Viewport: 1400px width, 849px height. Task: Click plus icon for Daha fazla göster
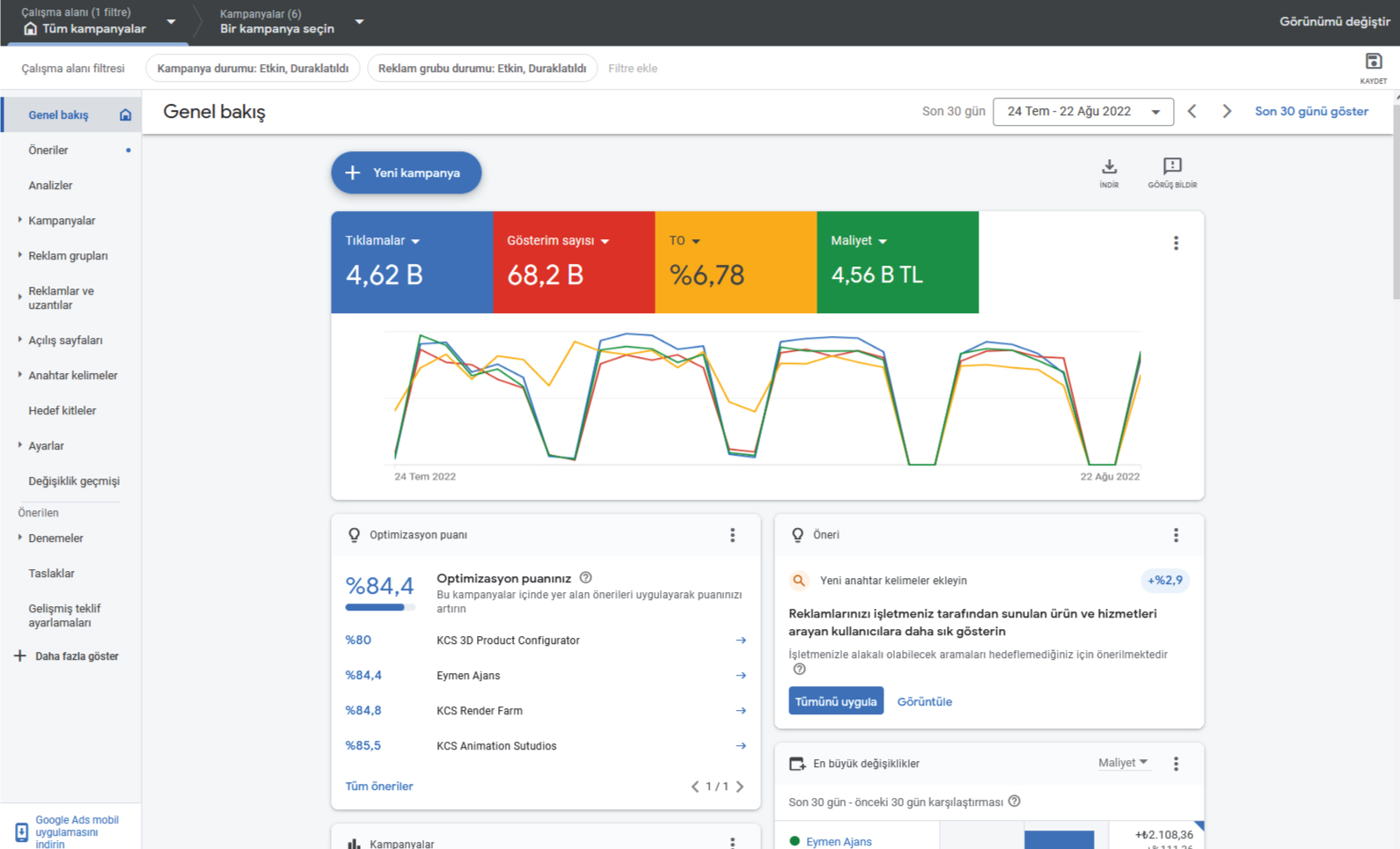pyautogui.click(x=20, y=655)
